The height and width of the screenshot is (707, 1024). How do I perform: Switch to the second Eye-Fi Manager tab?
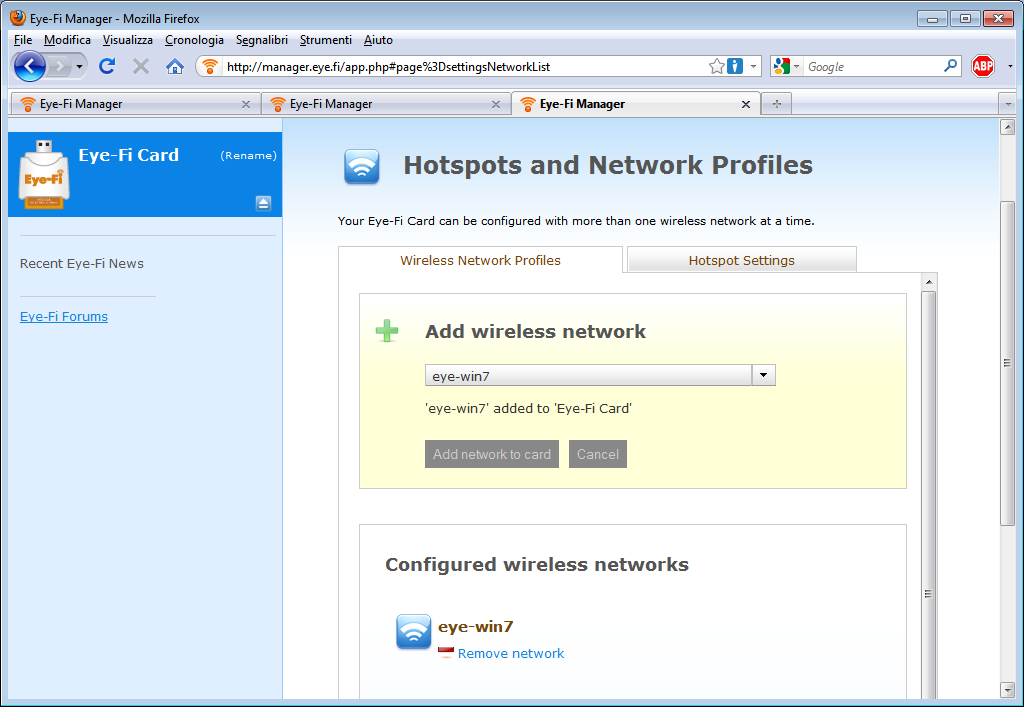[x=385, y=104]
